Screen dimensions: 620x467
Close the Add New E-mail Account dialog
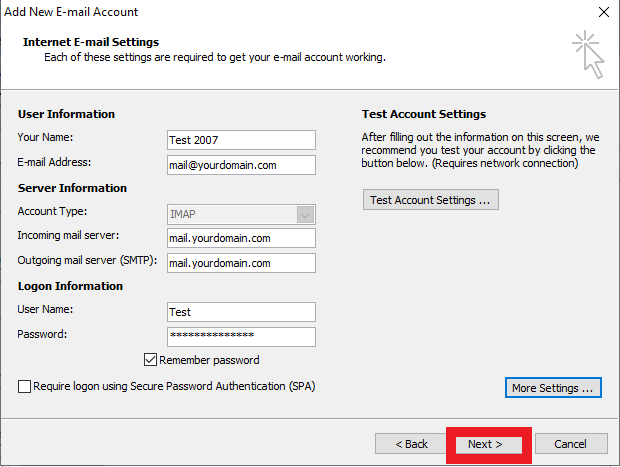click(x=603, y=12)
